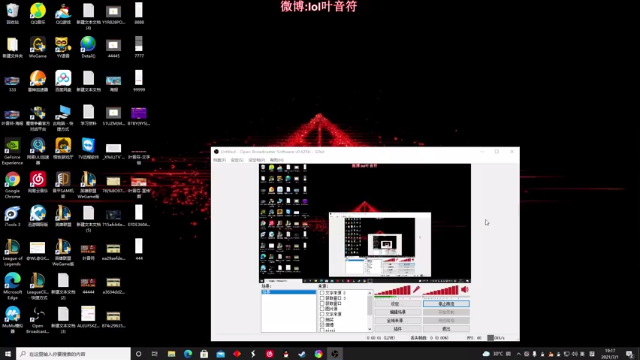The width and height of the screenshot is (640, 360).
Task: Open the 帮助(H) menu in OBS
Action: 277,160
